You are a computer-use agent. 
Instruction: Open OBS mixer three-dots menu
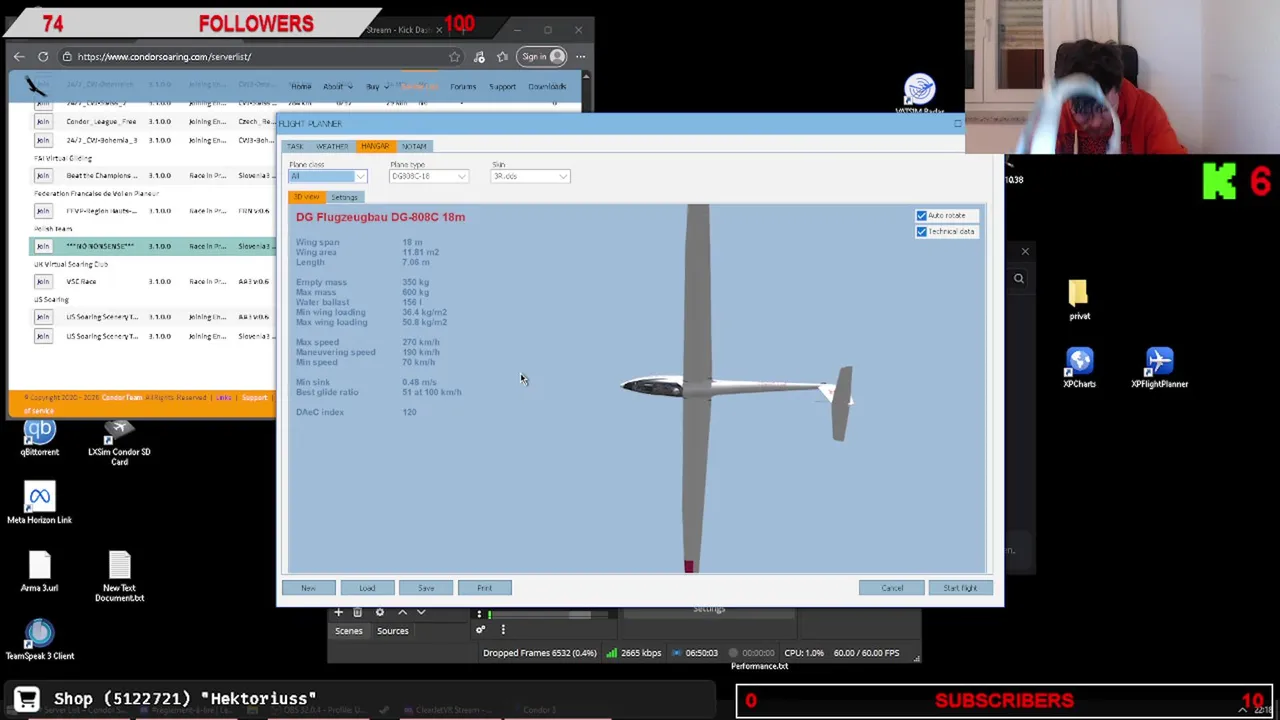pos(503,630)
